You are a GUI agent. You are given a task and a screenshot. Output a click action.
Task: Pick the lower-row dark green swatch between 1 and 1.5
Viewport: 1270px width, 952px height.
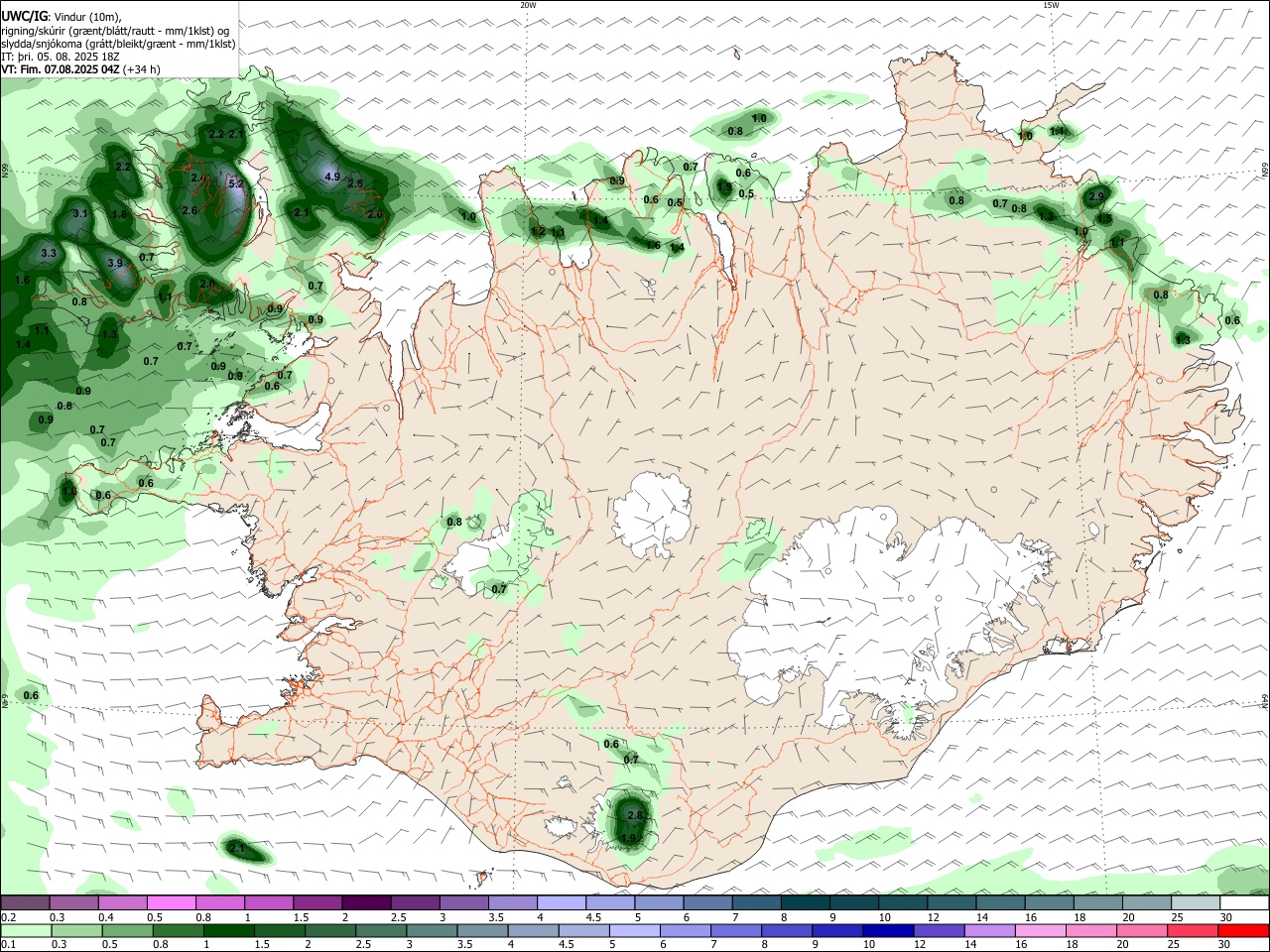(x=229, y=930)
